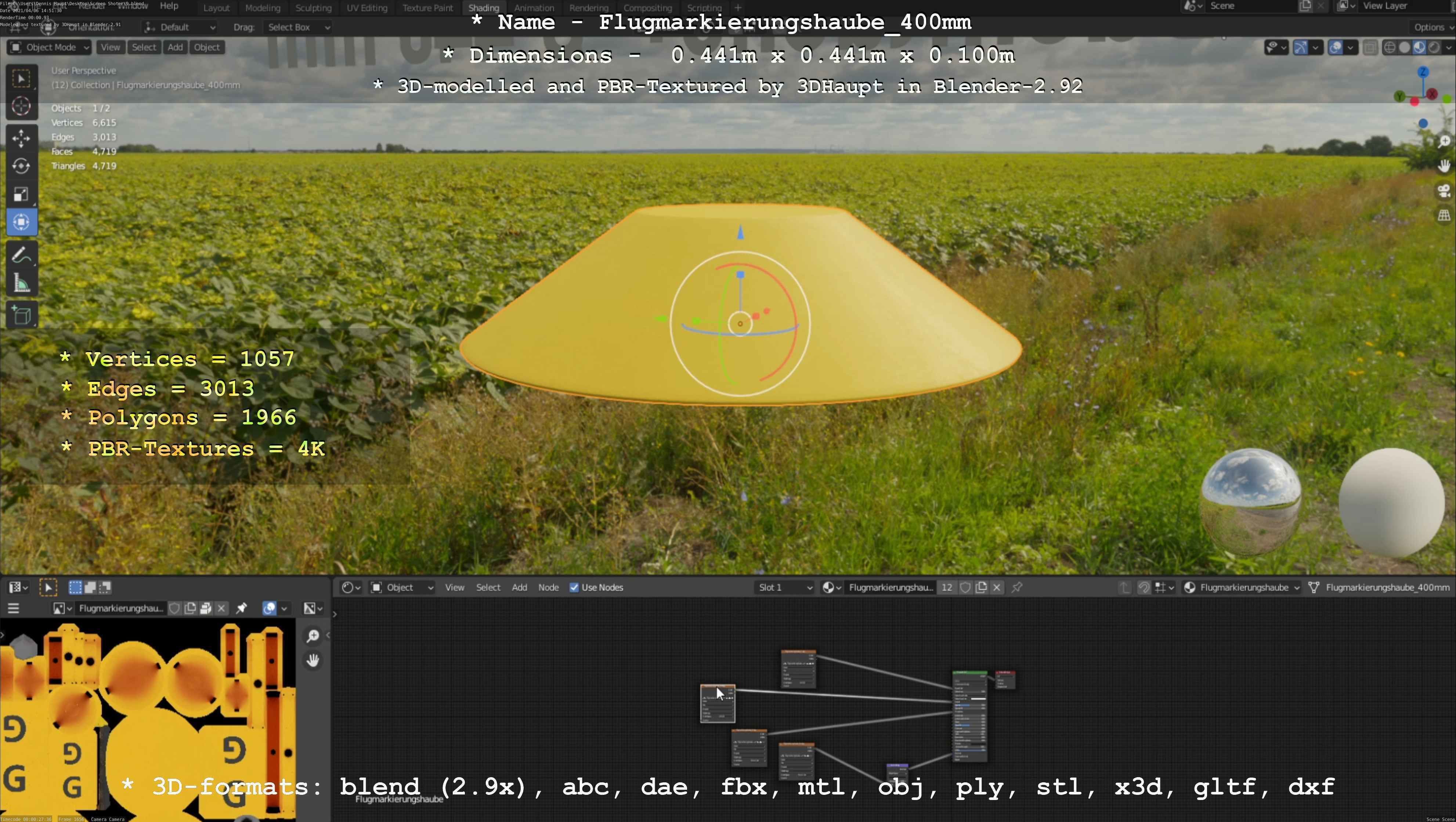Pick the Annotate pencil tool
This screenshot has height=822, width=1456.
21,256
